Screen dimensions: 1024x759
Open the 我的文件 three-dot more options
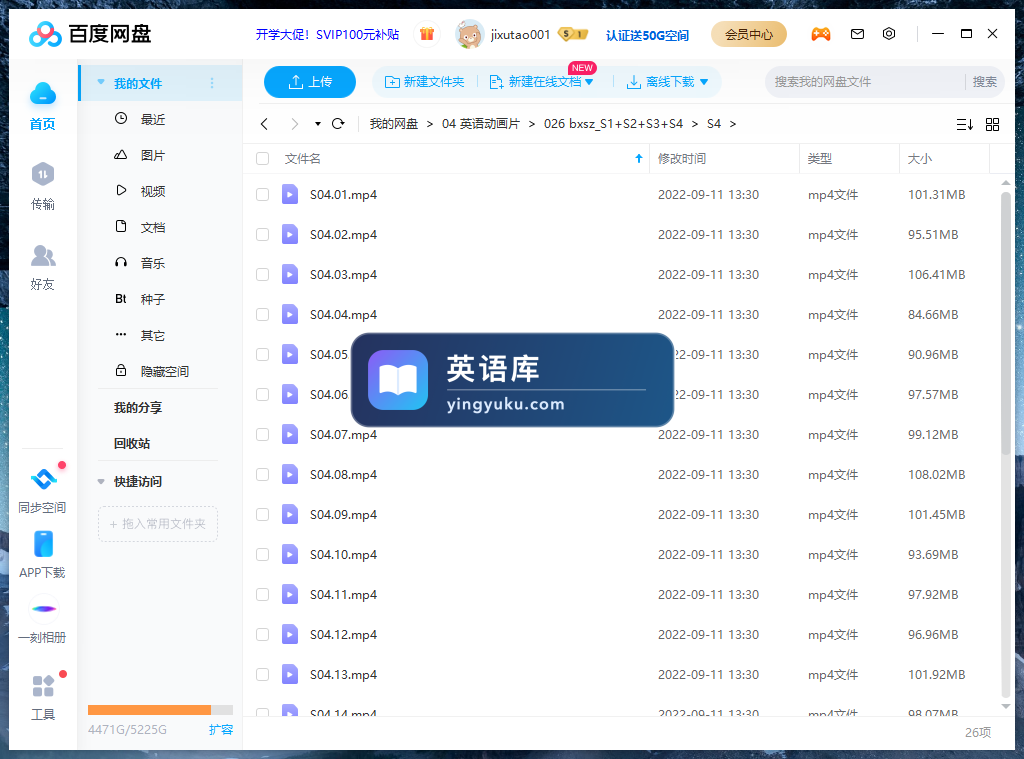[x=212, y=83]
